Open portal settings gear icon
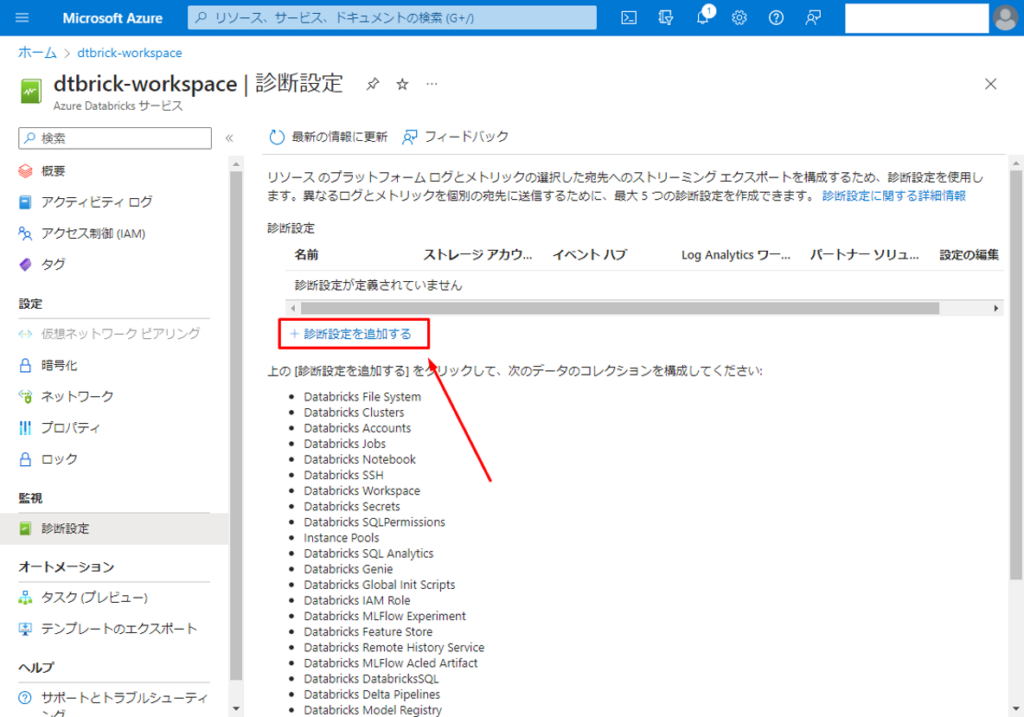 click(x=739, y=18)
